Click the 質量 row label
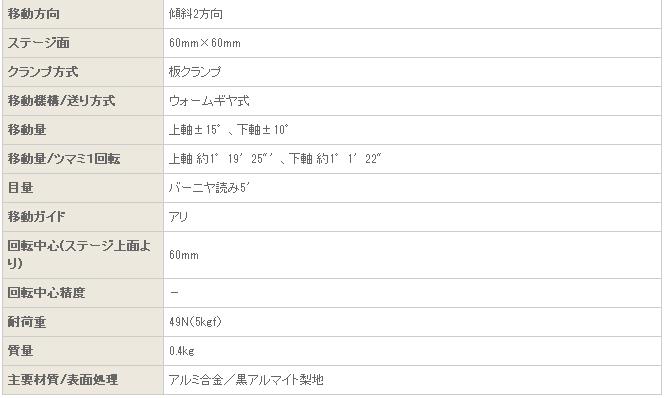The width and height of the screenshot is (664, 398). tap(20, 351)
